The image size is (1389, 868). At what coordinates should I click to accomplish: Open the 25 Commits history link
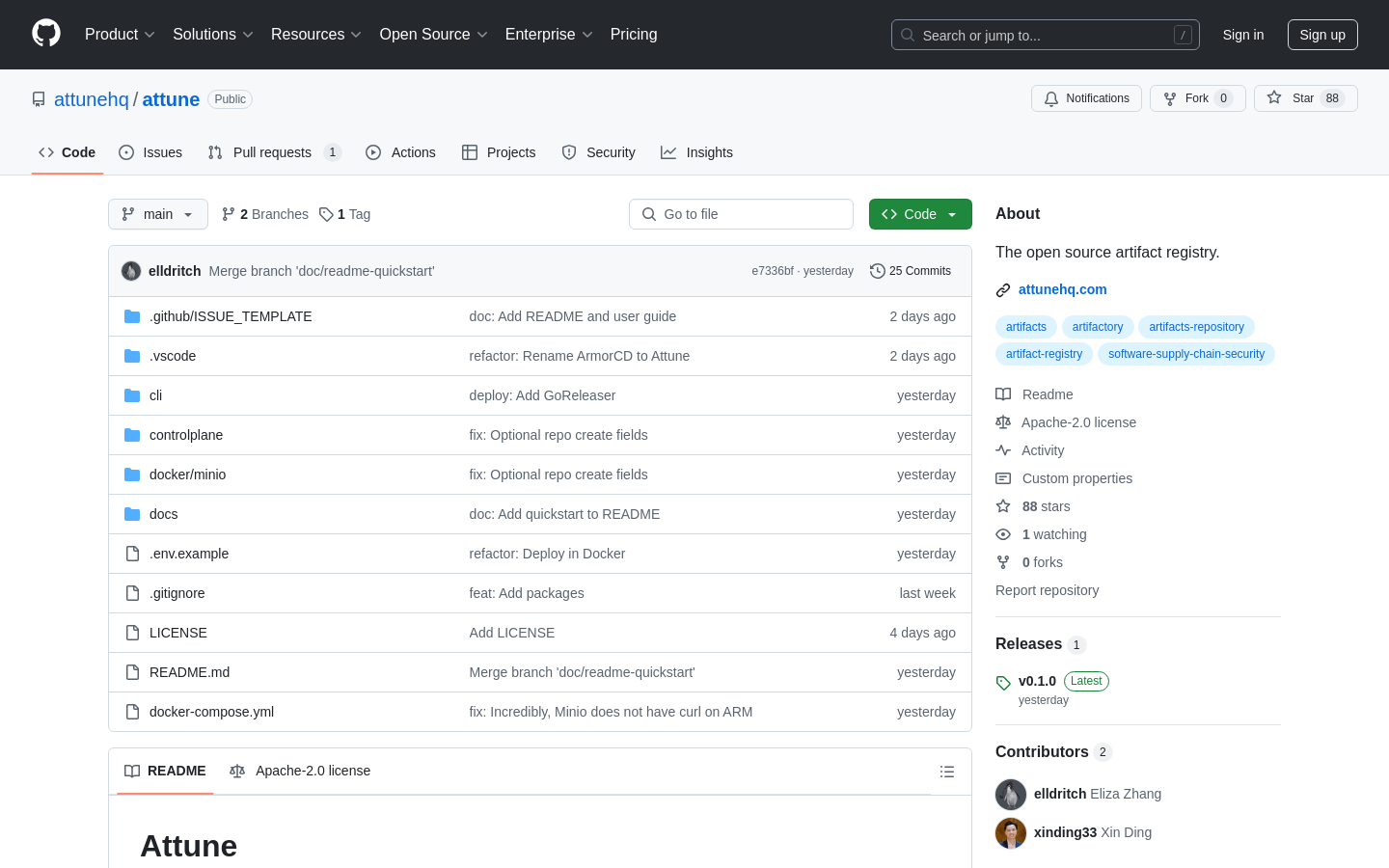(911, 271)
